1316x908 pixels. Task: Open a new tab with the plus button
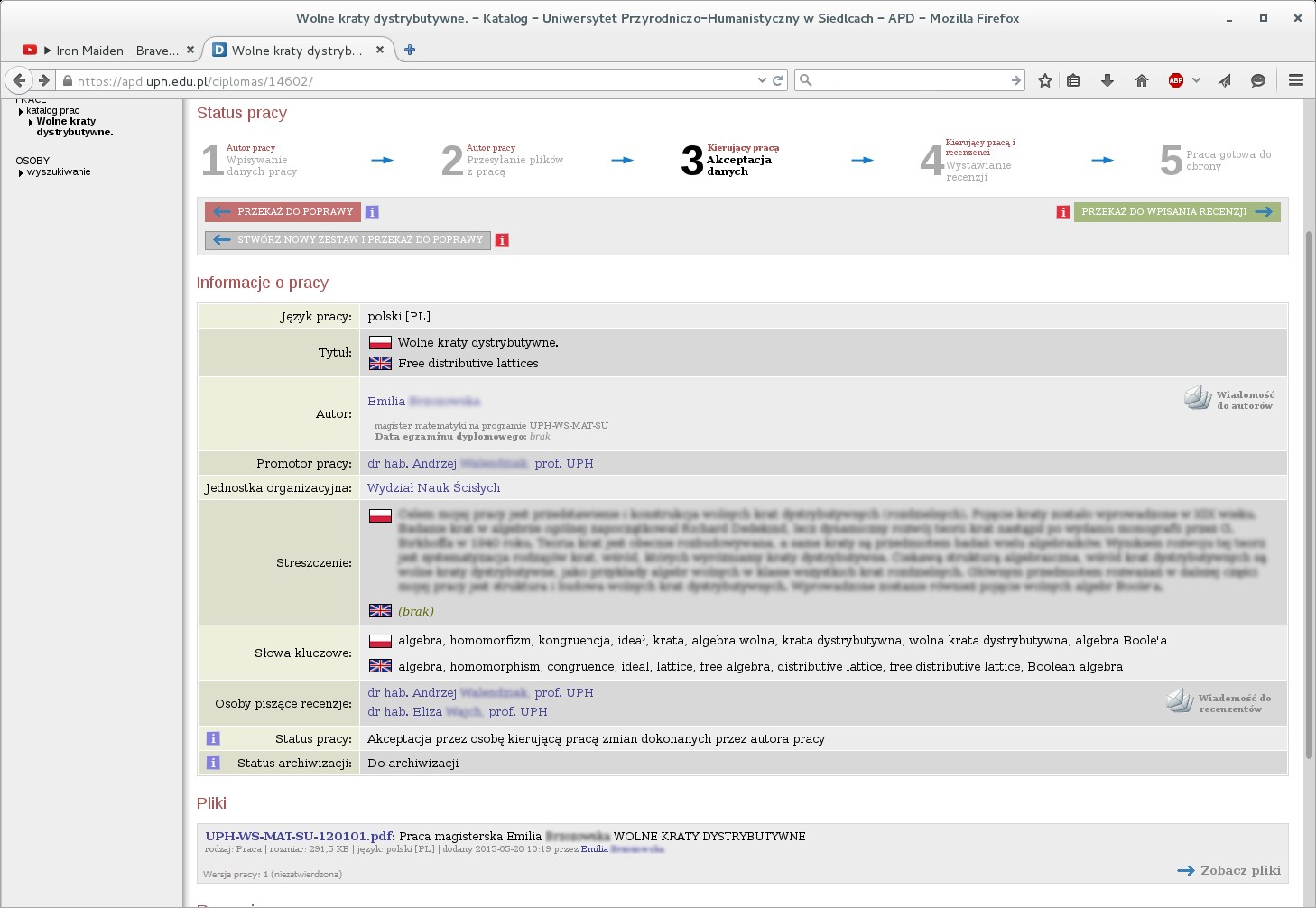(x=410, y=50)
